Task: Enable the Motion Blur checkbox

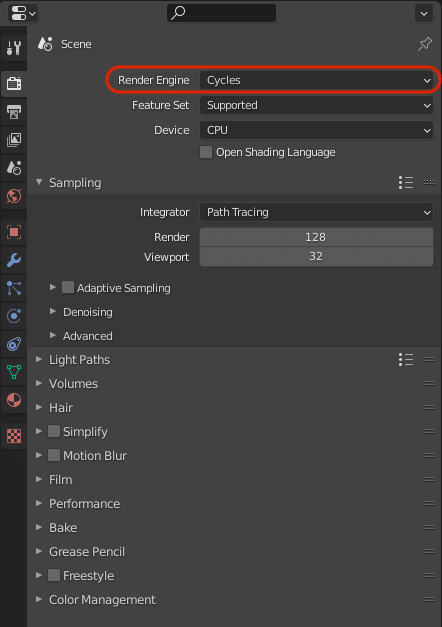Action: 54,455
